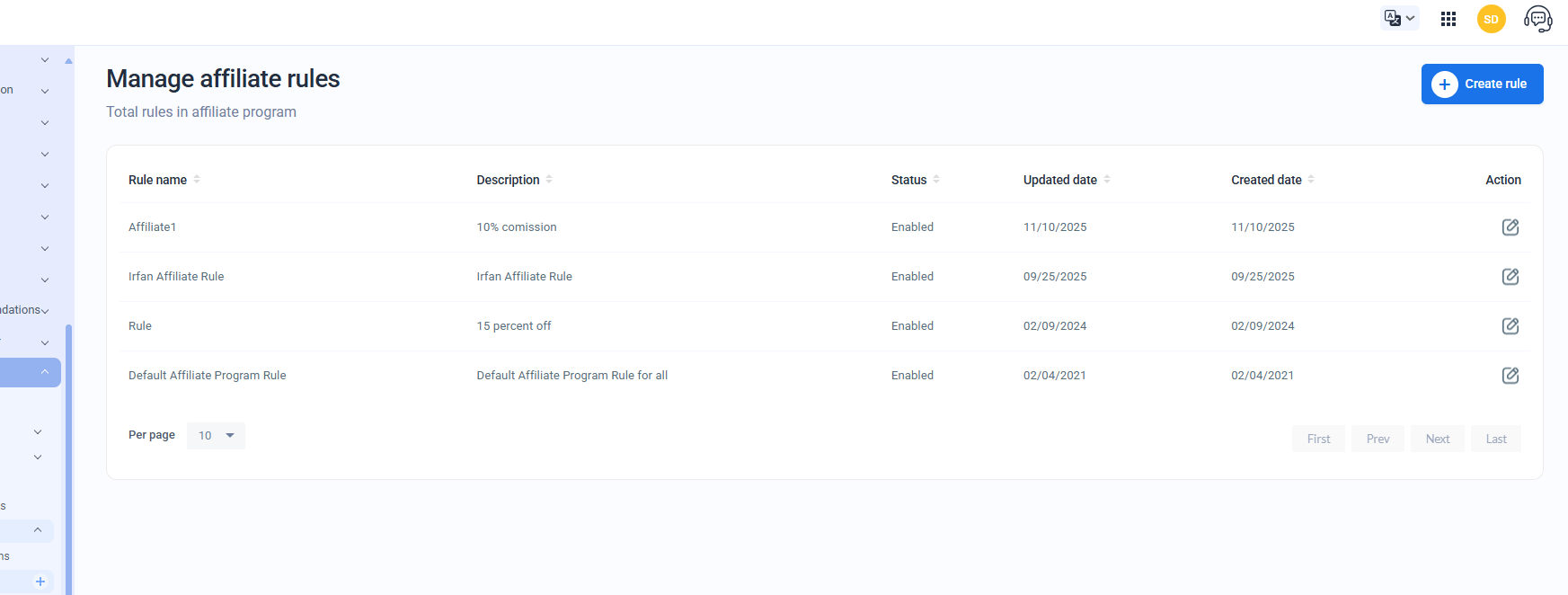Edit the Default Affiliate Program Rule
This screenshot has width=1568, height=595.
[x=1510, y=376]
